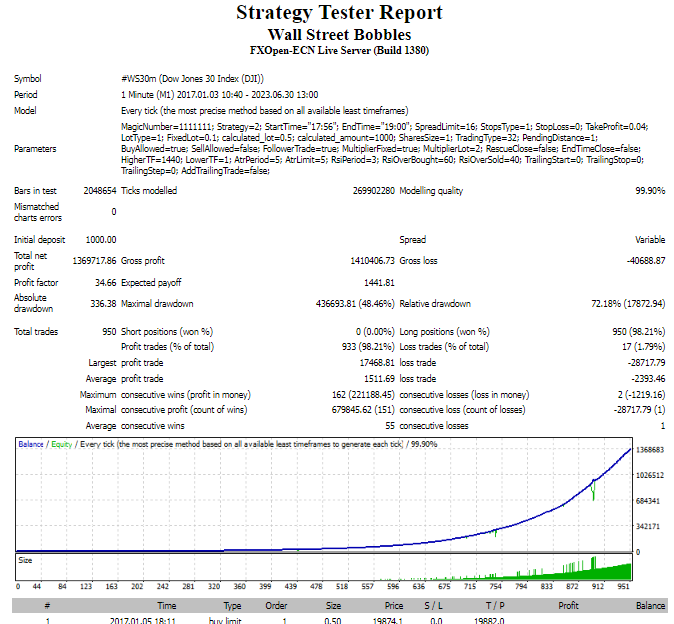Click the chart axis label 1368683

(650, 450)
